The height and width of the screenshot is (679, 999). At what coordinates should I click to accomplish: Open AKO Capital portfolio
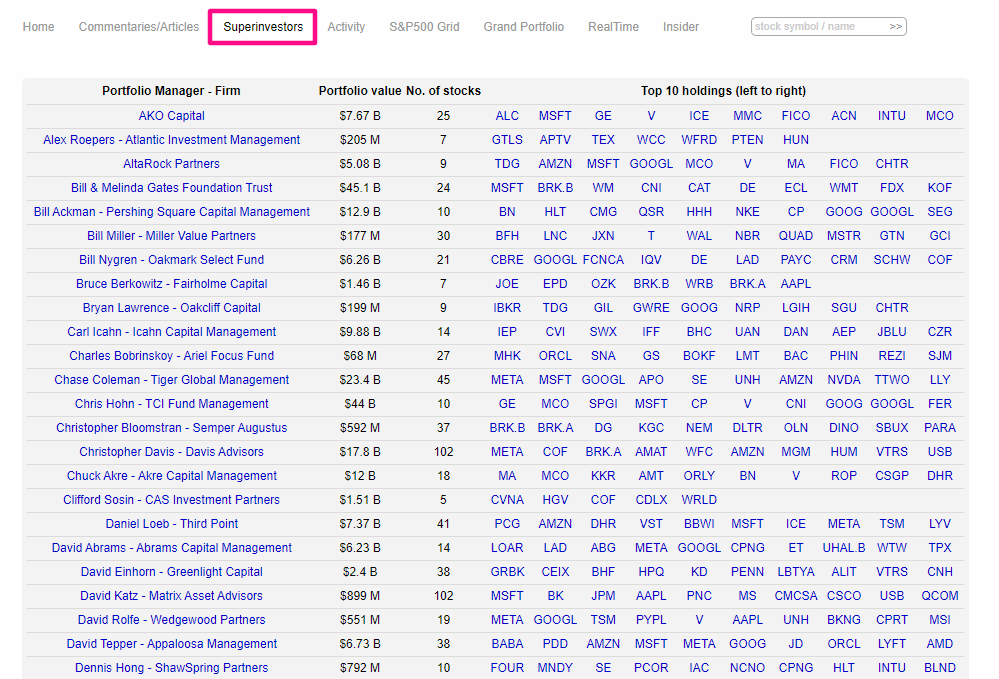(x=171, y=116)
